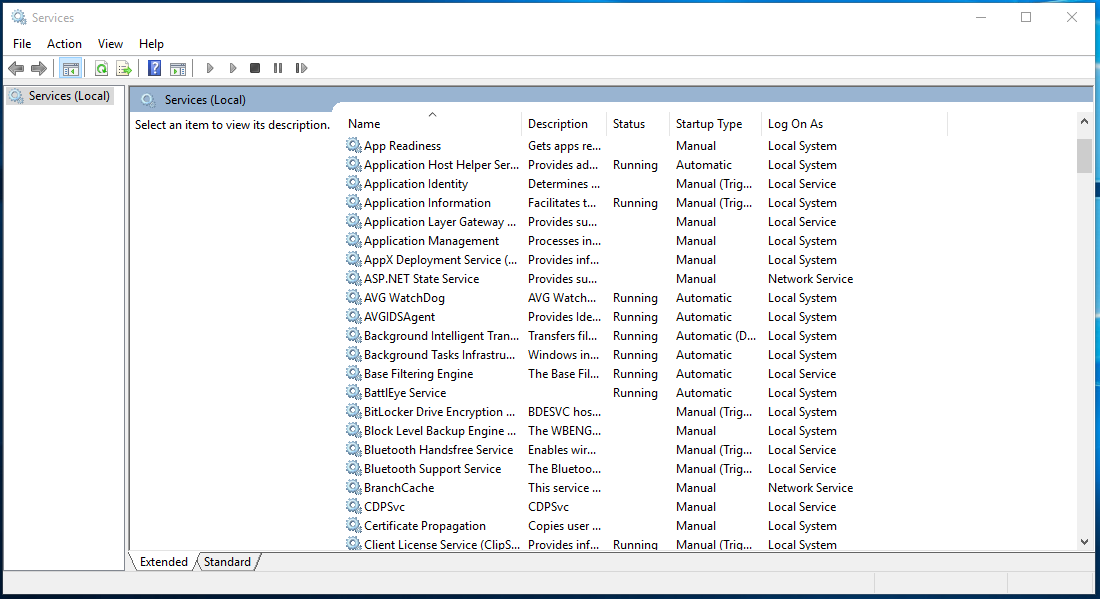Maximize the Services window
The height and width of the screenshot is (599, 1100).
tap(1026, 18)
